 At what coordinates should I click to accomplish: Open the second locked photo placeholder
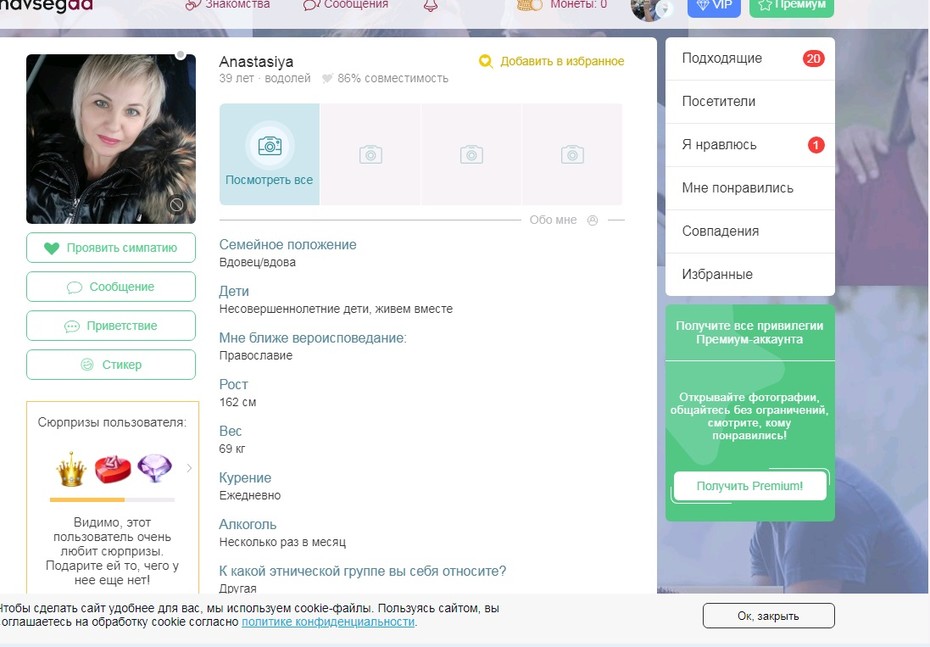tap(371, 154)
